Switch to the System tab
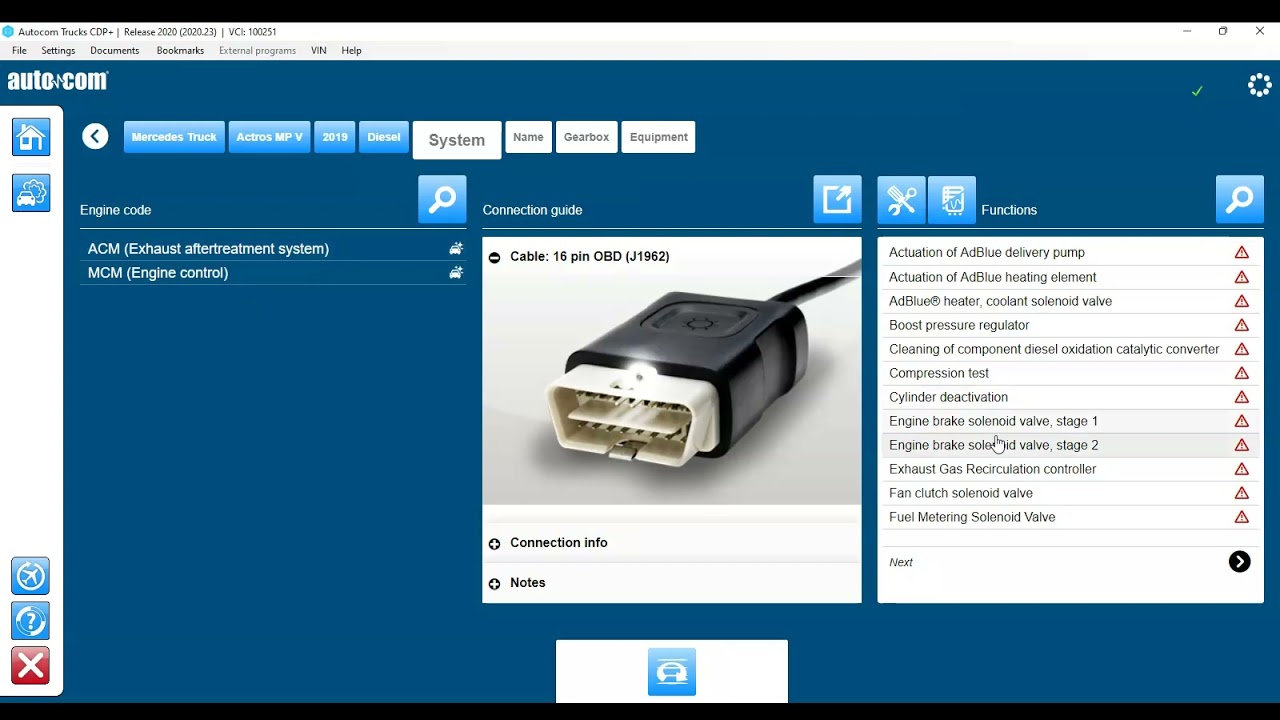Screen dimensions: 1280x720 [x=457, y=140]
